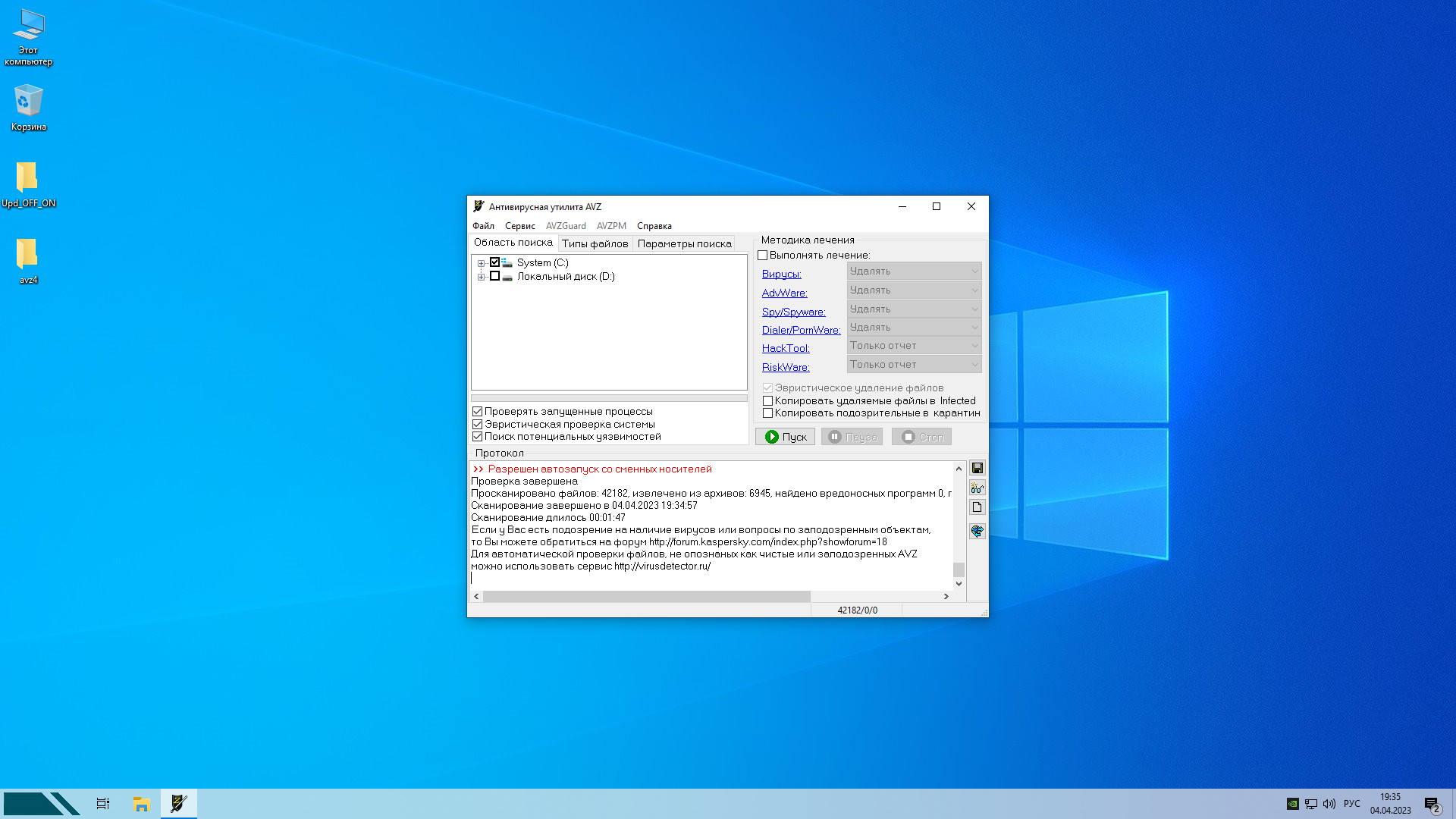This screenshot has height=819, width=1456.
Task: Open File Explorer from the taskbar
Action: click(x=141, y=803)
